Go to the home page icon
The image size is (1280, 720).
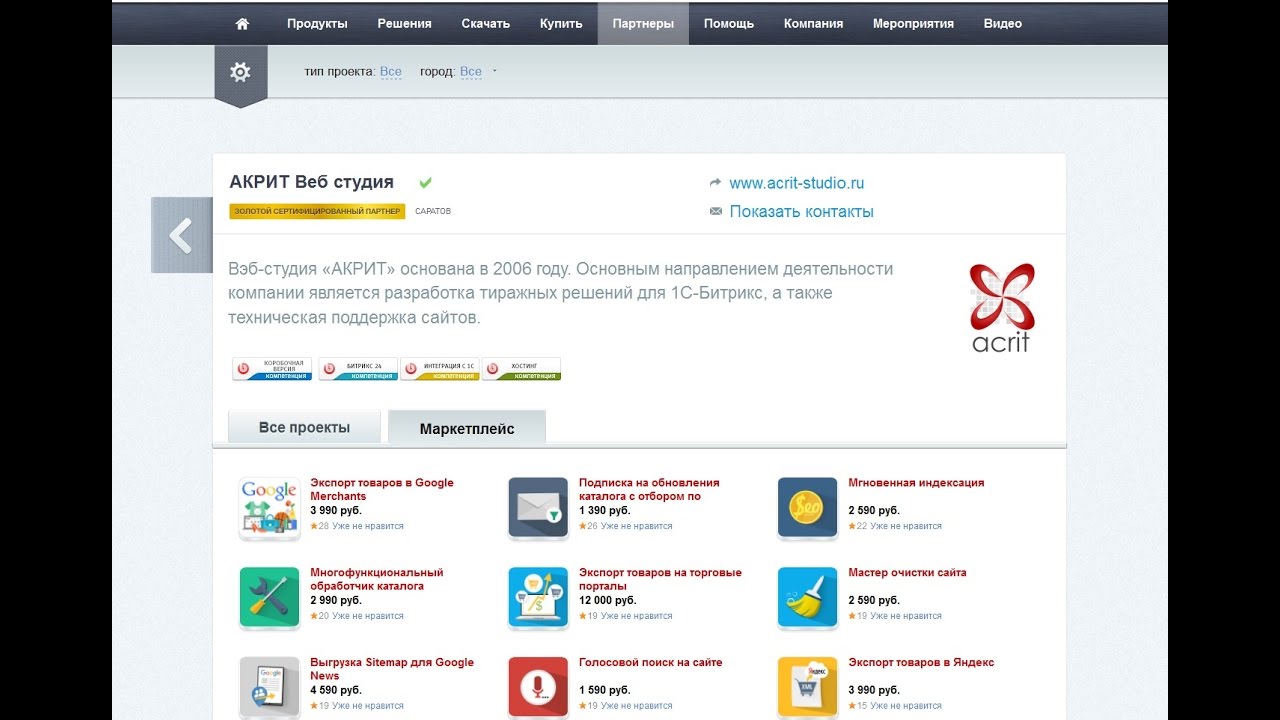point(242,24)
